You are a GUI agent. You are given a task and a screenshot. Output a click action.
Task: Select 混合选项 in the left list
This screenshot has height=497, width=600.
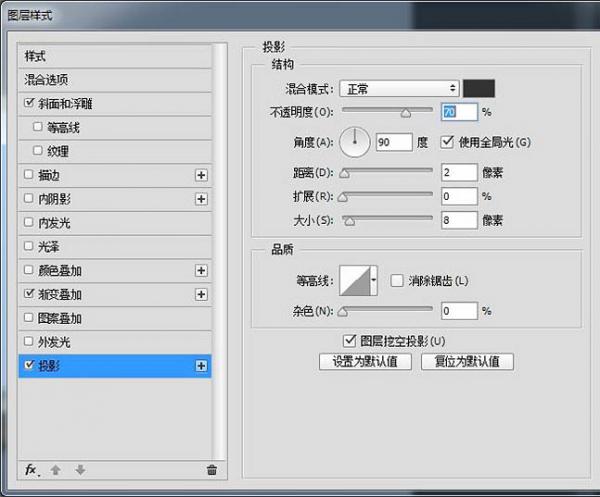tap(115, 80)
